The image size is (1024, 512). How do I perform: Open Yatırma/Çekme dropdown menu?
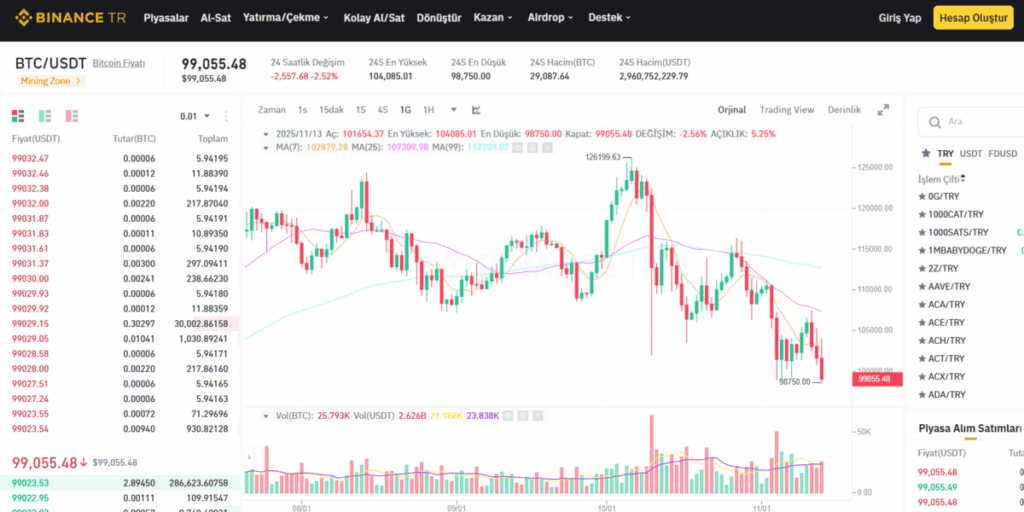[x=285, y=18]
